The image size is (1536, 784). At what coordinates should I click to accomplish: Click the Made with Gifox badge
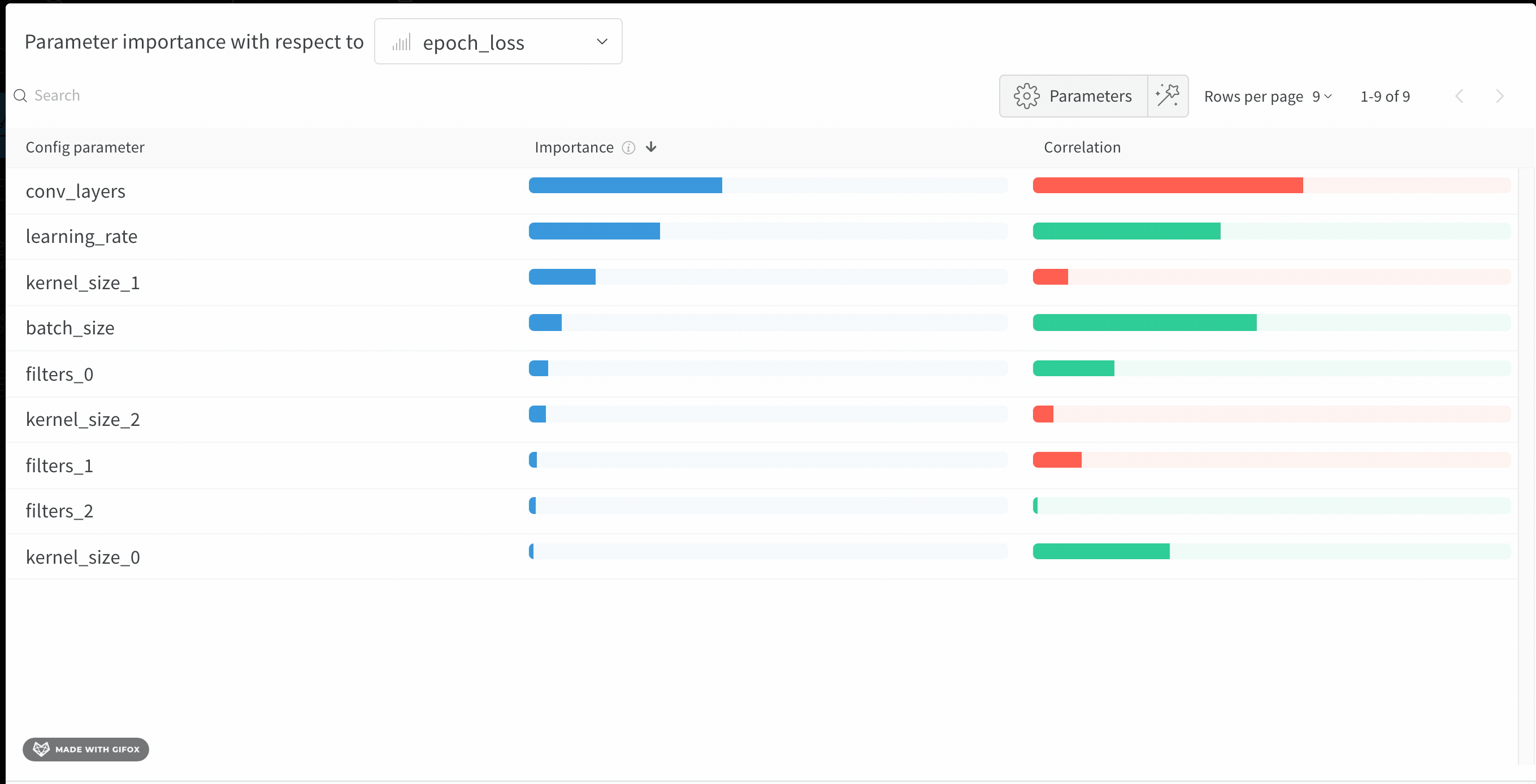86,749
